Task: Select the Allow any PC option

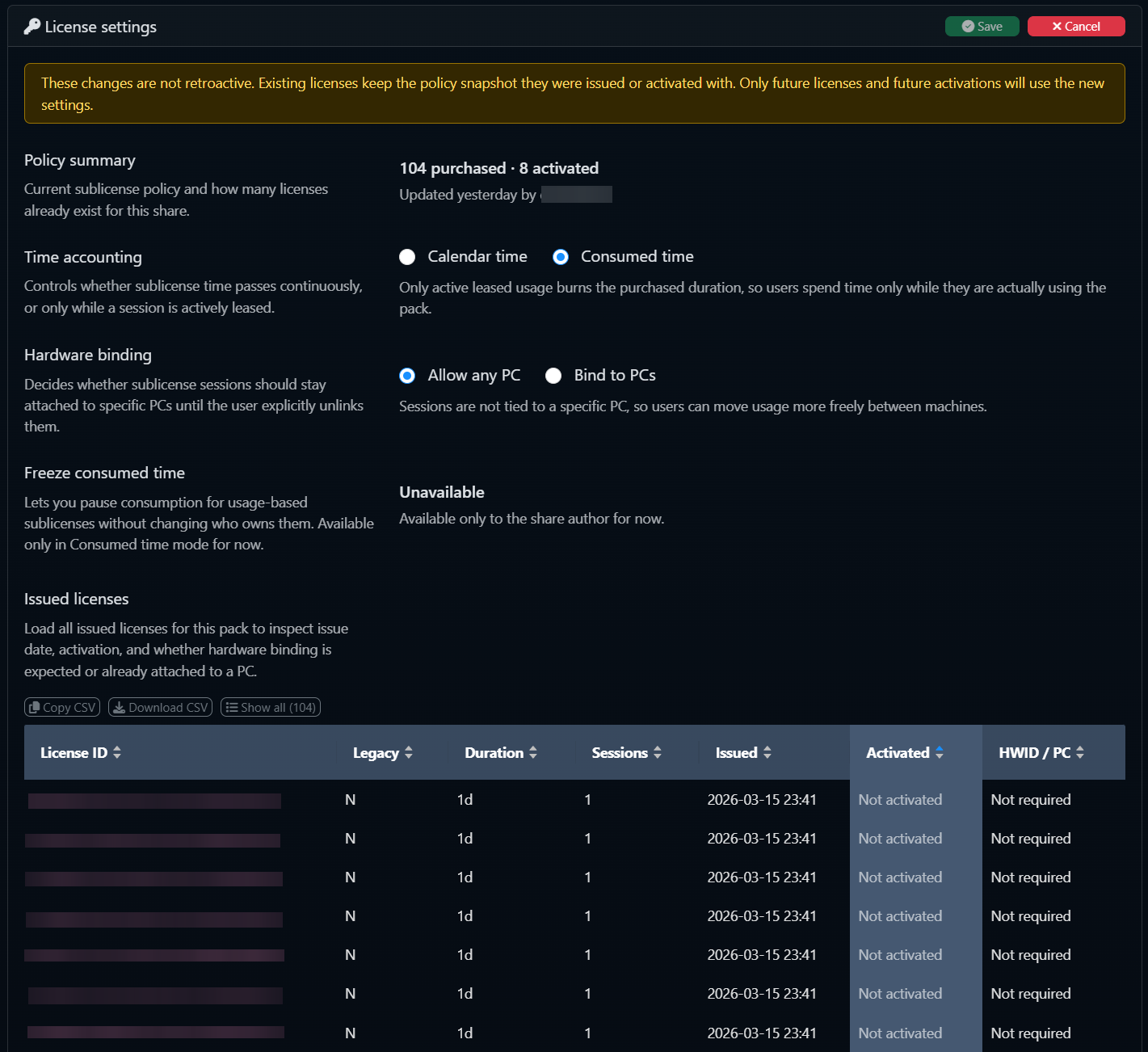Action: (407, 375)
